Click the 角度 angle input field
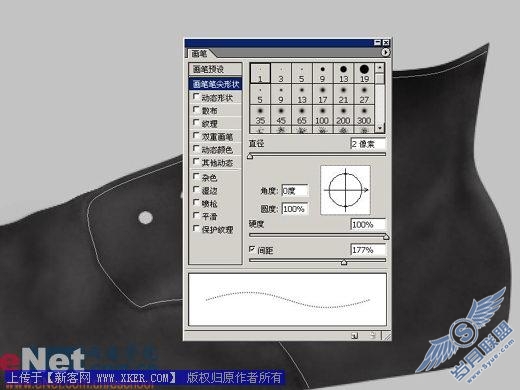520x390 pixels. tap(295, 191)
